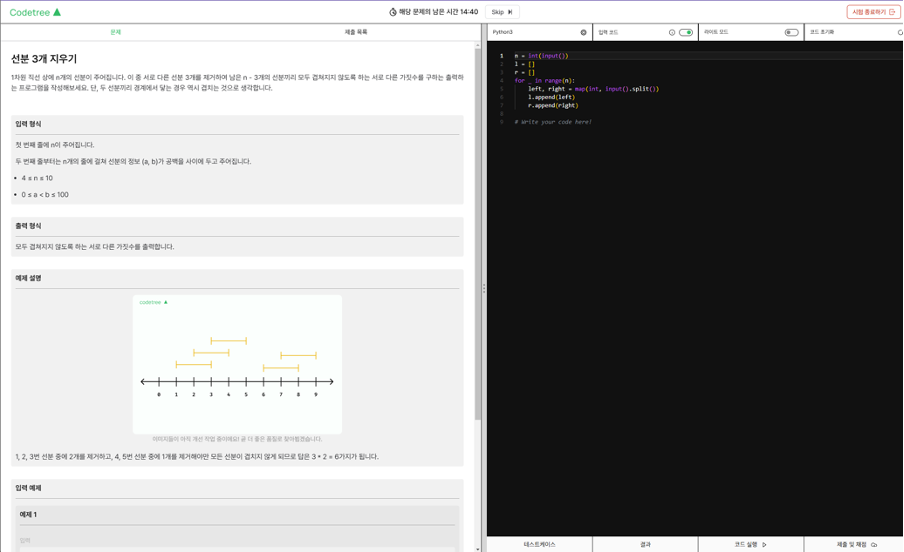Viewport: 904px width, 552px height.
Task: Toggle the 입력 코드 switch
Action: click(x=685, y=32)
